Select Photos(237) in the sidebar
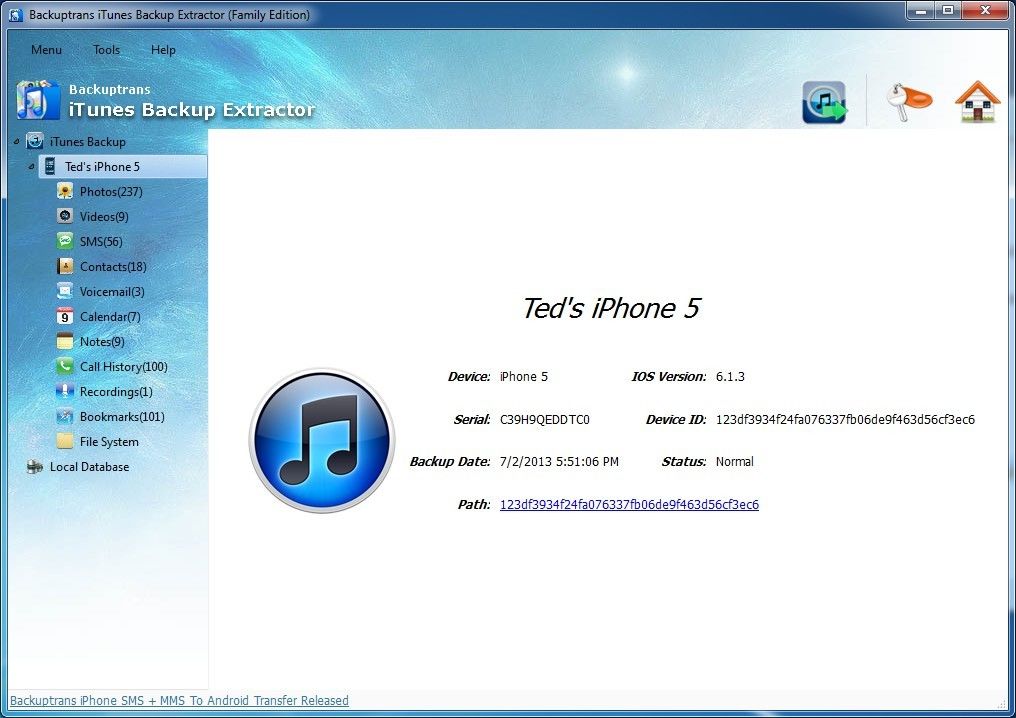Viewport: 1016px width, 718px height. [111, 192]
